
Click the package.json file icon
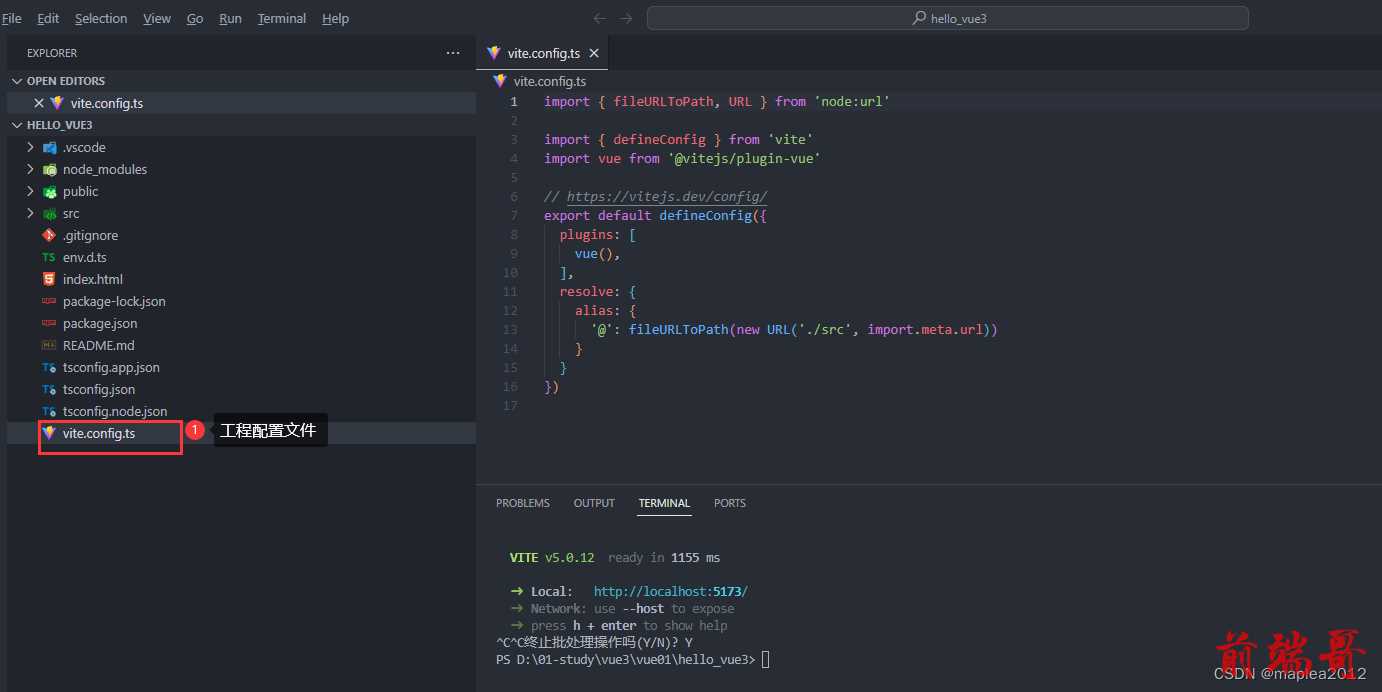point(49,323)
